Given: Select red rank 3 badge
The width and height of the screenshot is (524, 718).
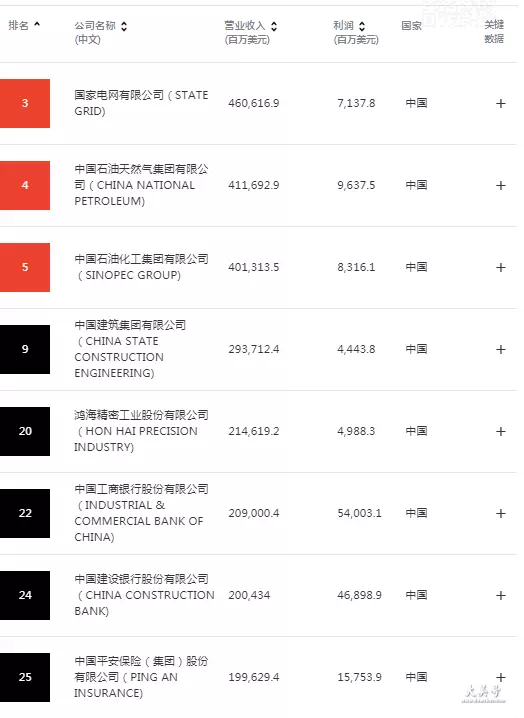Looking at the screenshot, I should (25, 103).
